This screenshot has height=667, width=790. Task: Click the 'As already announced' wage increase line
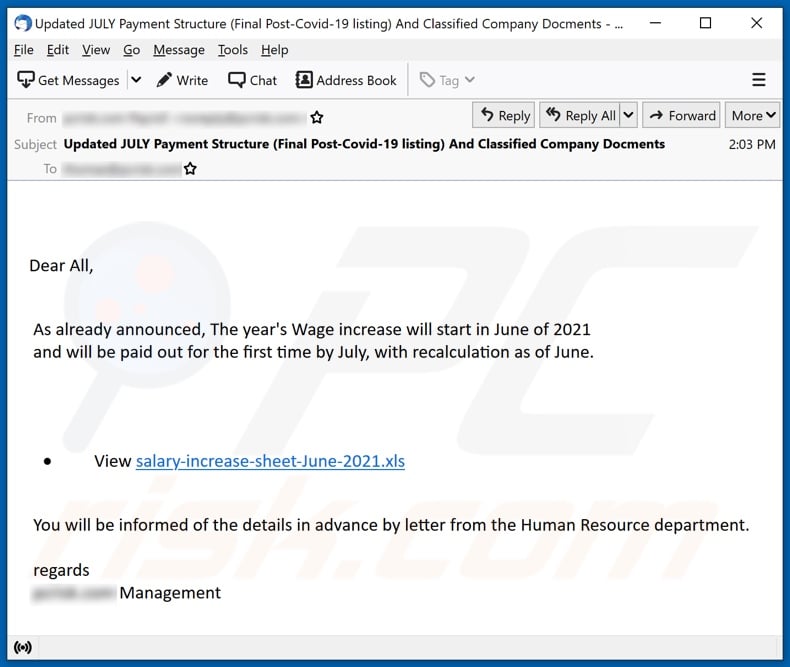click(x=311, y=329)
